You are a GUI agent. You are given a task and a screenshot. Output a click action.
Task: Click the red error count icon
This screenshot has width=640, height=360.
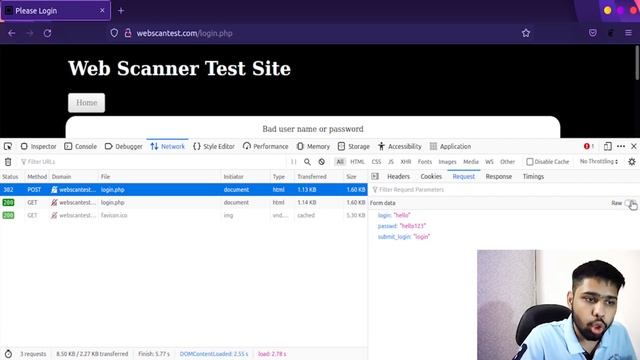(588, 146)
